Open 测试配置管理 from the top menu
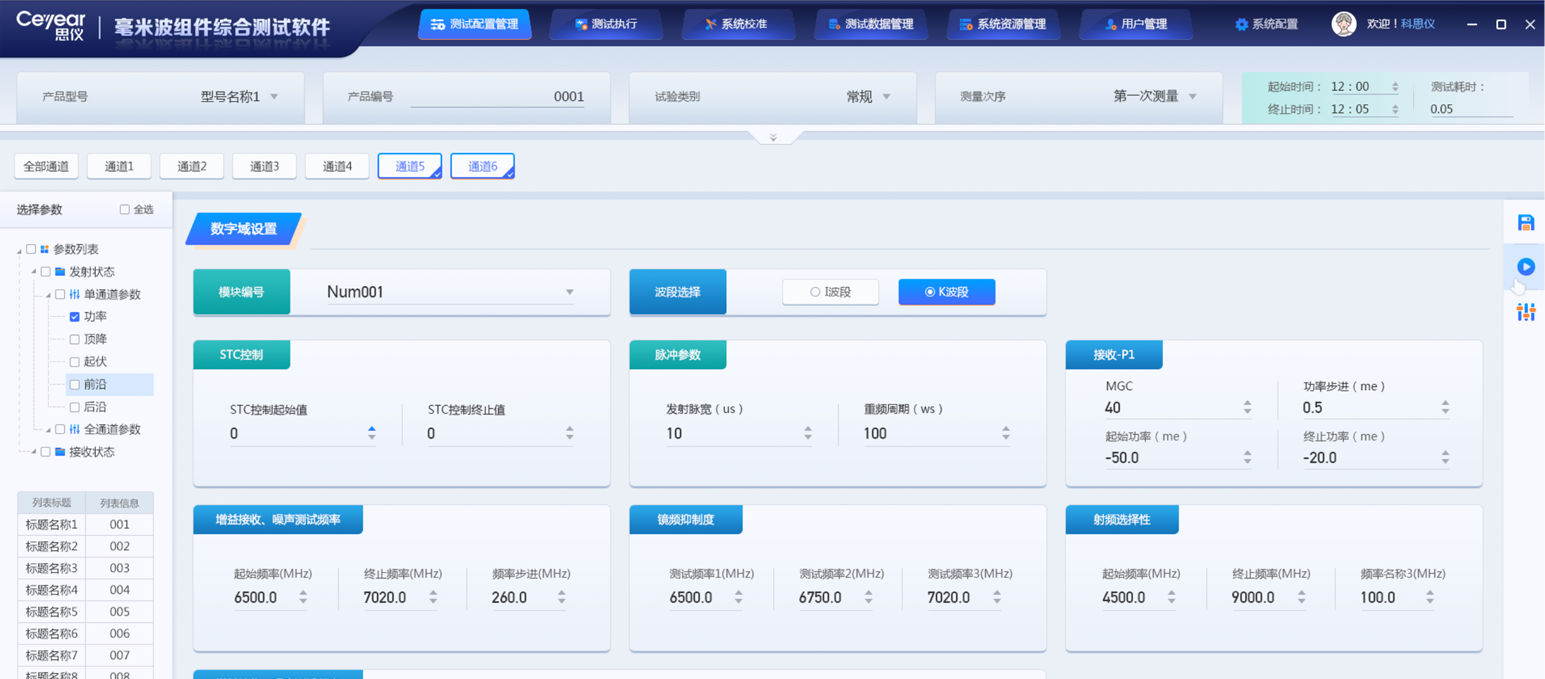This screenshot has height=679, width=1545. tap(475, 23)
